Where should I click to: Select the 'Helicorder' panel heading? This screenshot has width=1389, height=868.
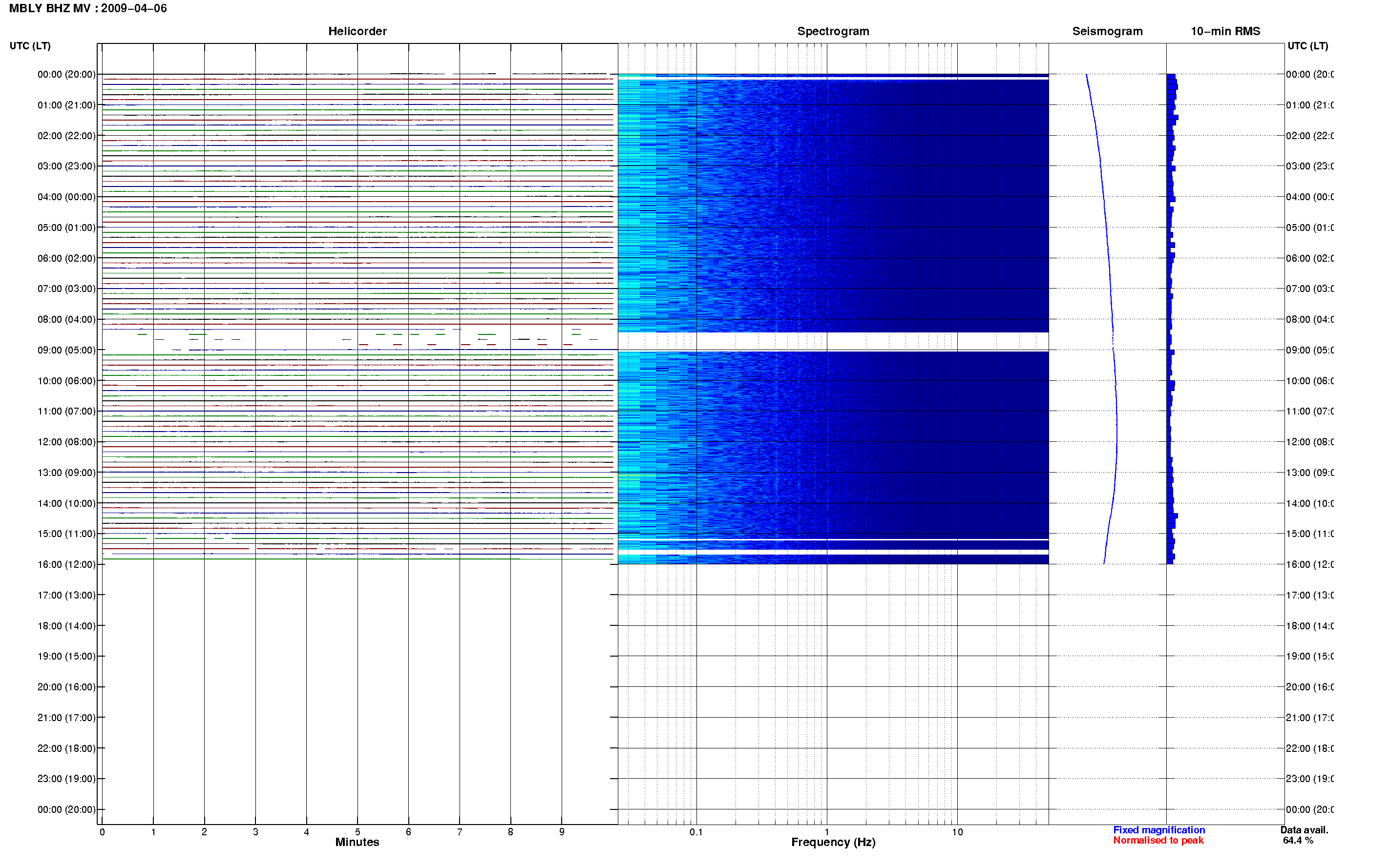click(357, 32)
